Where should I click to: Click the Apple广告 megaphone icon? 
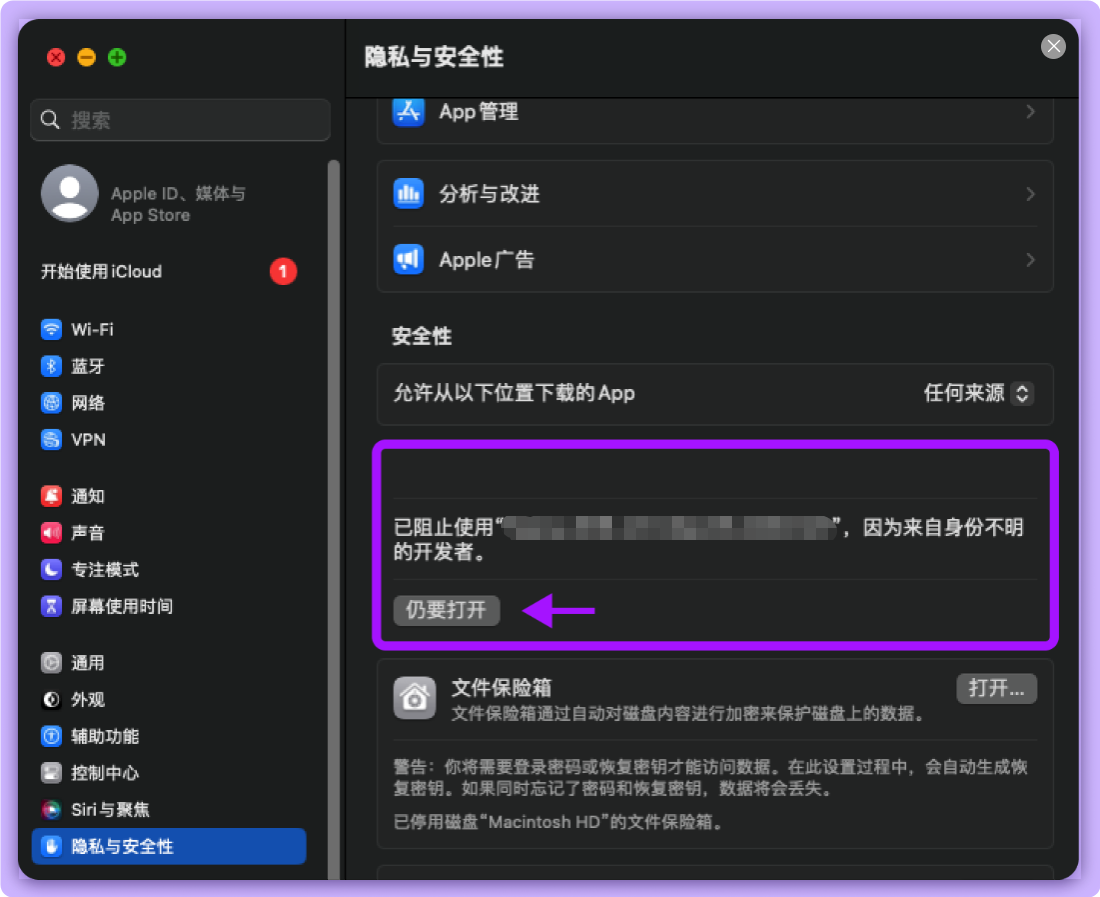point(408,259)
